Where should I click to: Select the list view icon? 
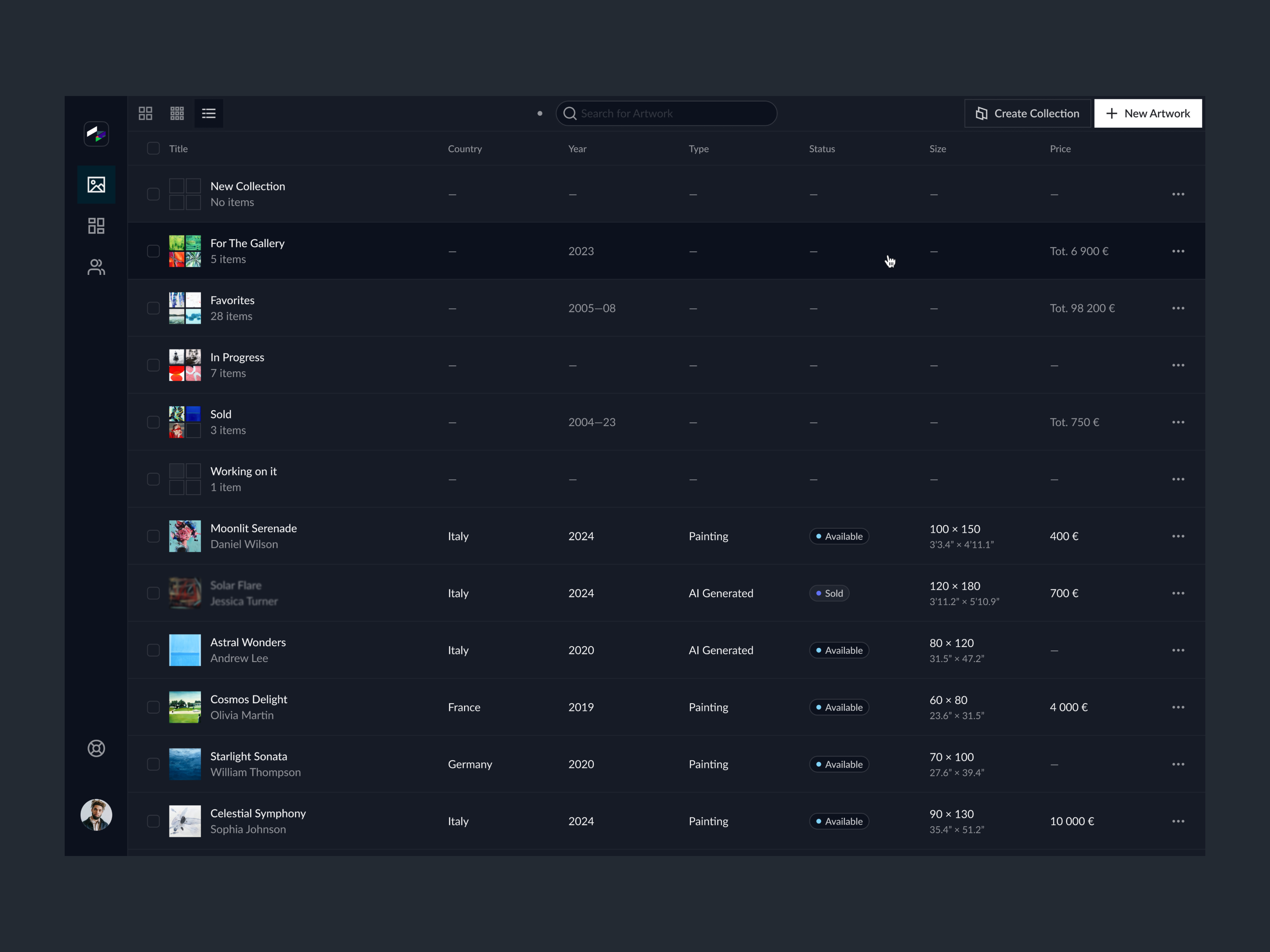(x=208, y=113)
